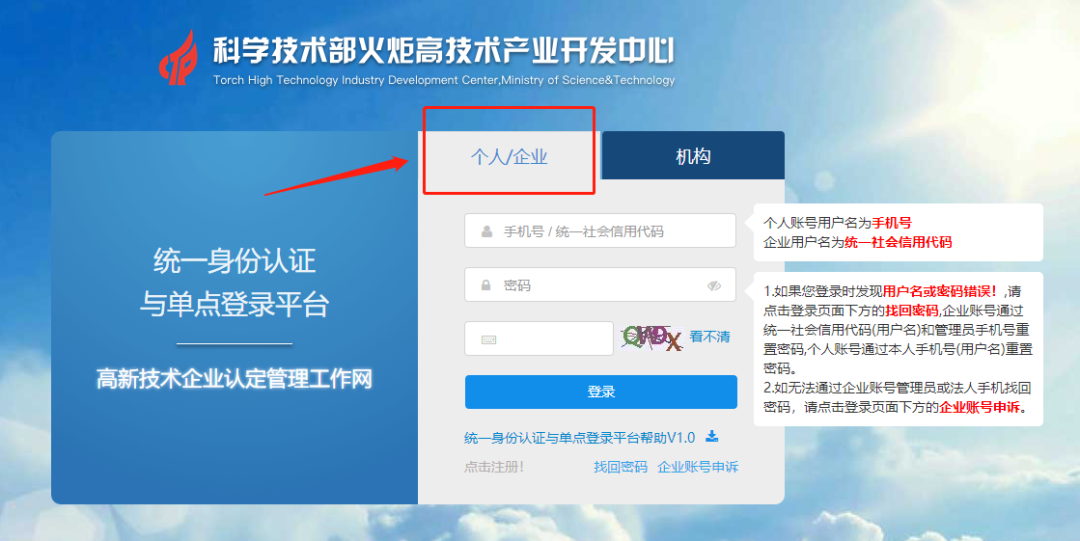Click the red torch logo icon

[x=178, y=57]
